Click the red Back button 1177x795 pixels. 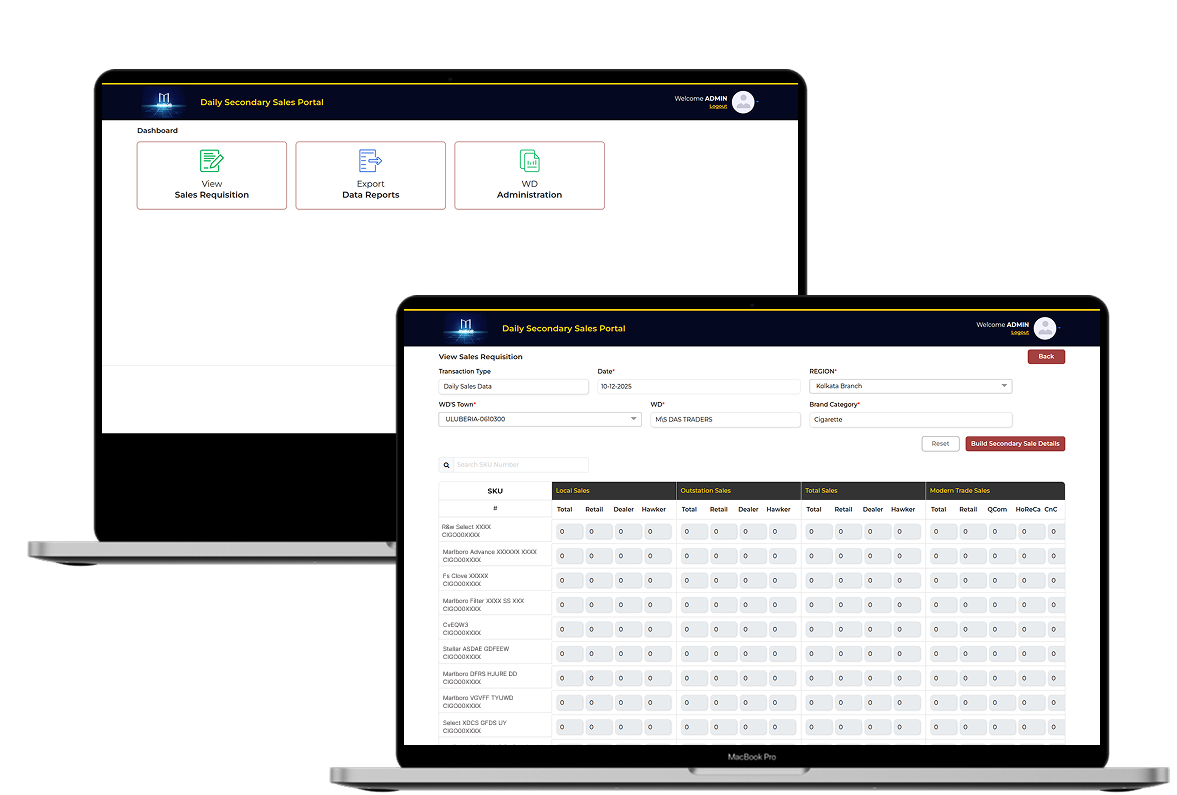[x=1046, y=357]
